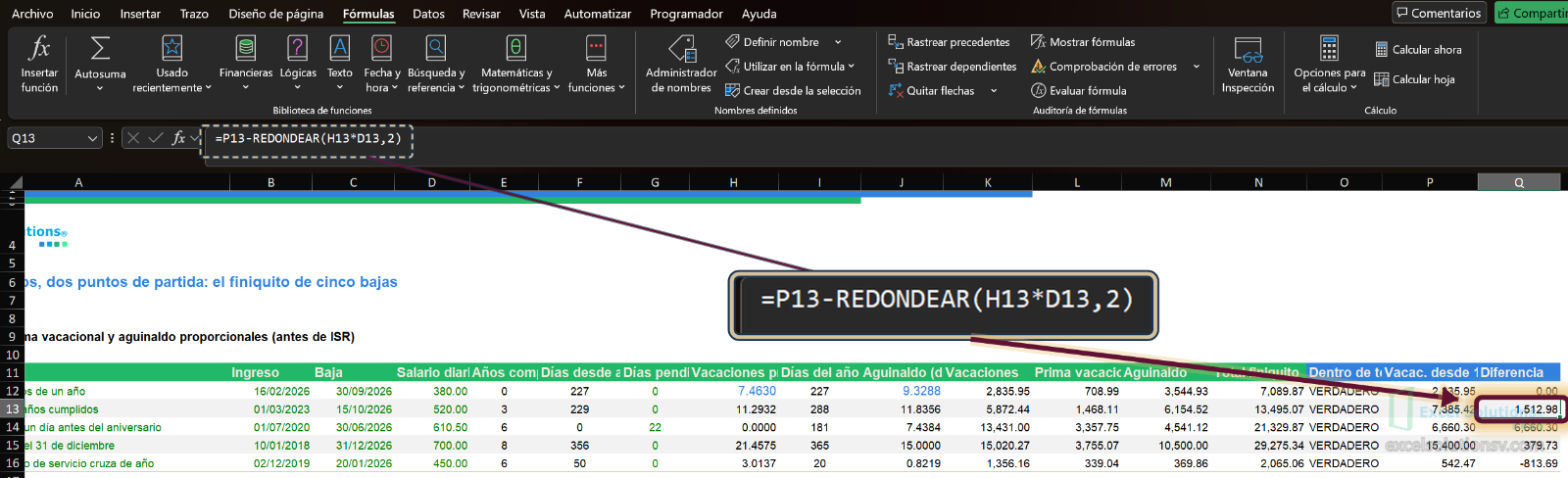Open the Revisar tab
1568x478 pixels.
click(481, 14)
